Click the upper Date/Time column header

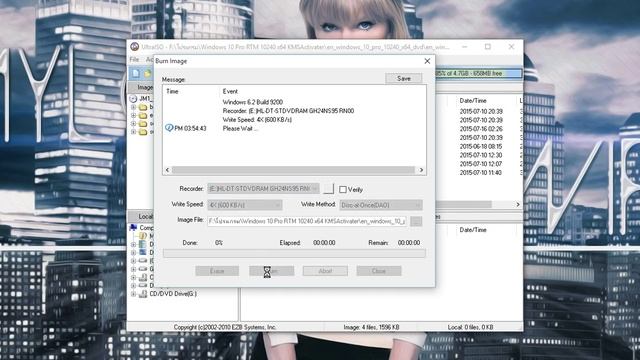473,100
